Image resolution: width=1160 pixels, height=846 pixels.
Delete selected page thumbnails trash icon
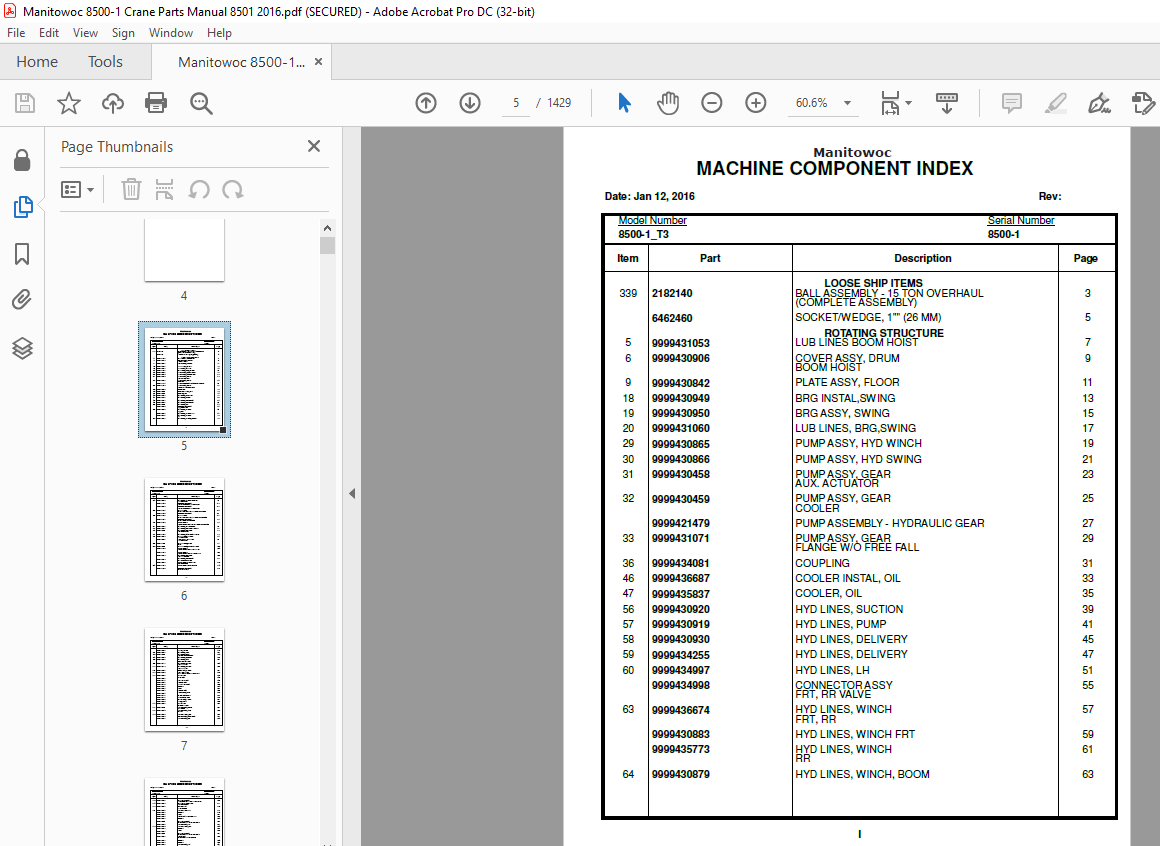click(131, 189)
